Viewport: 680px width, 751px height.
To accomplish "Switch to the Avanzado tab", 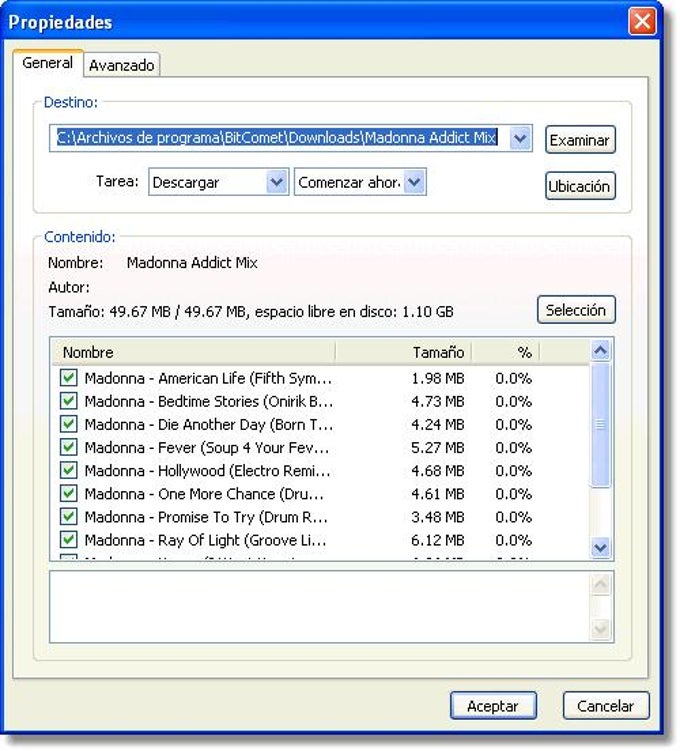I will click(122, 65).
